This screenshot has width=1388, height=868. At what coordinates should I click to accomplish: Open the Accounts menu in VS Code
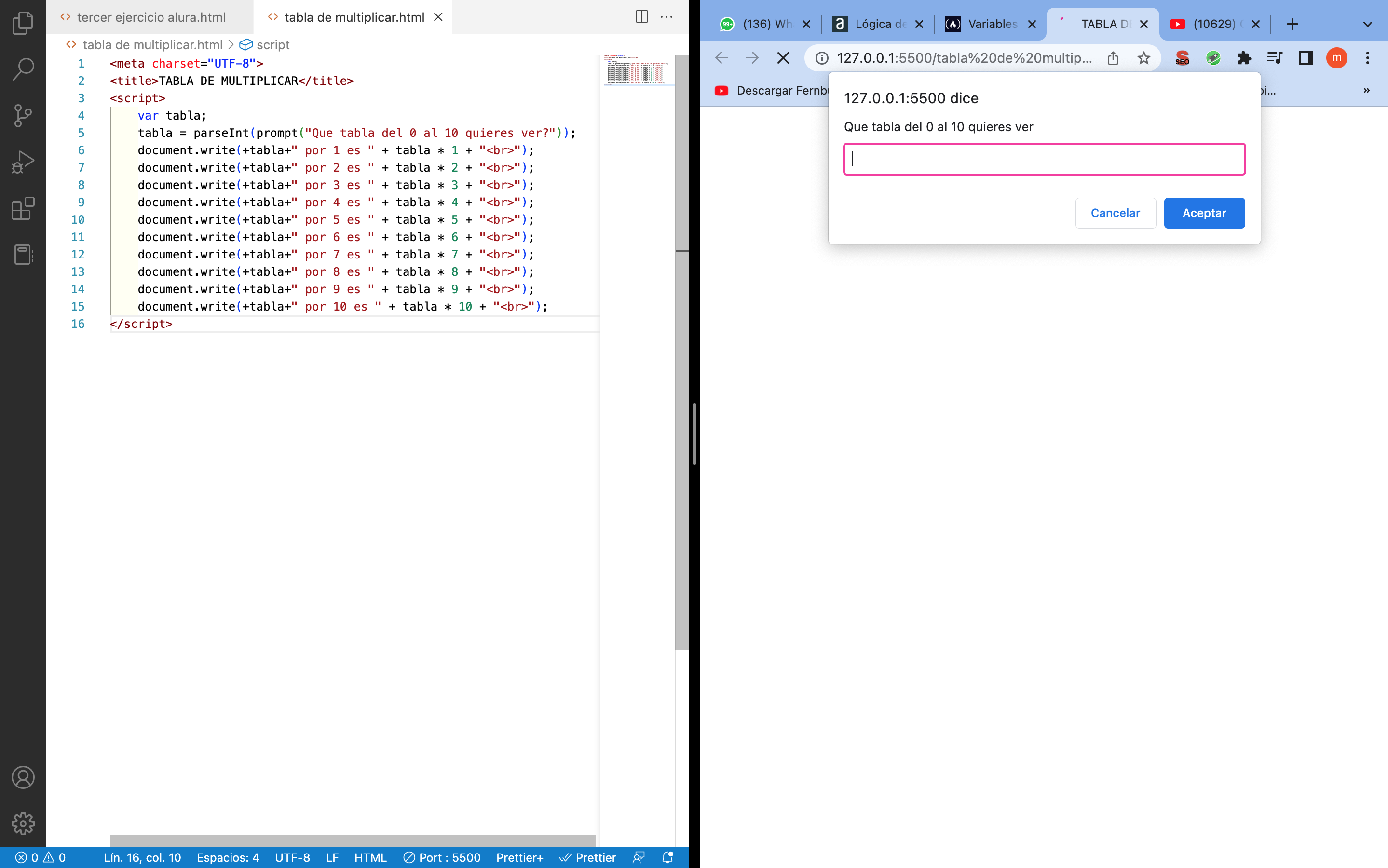point(23,777)
